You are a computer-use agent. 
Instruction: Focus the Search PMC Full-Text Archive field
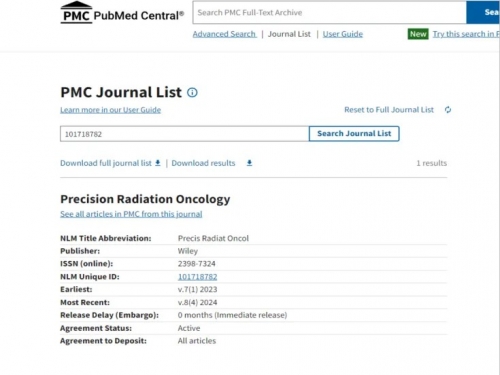pyautogui.click(x=329, y=13)
